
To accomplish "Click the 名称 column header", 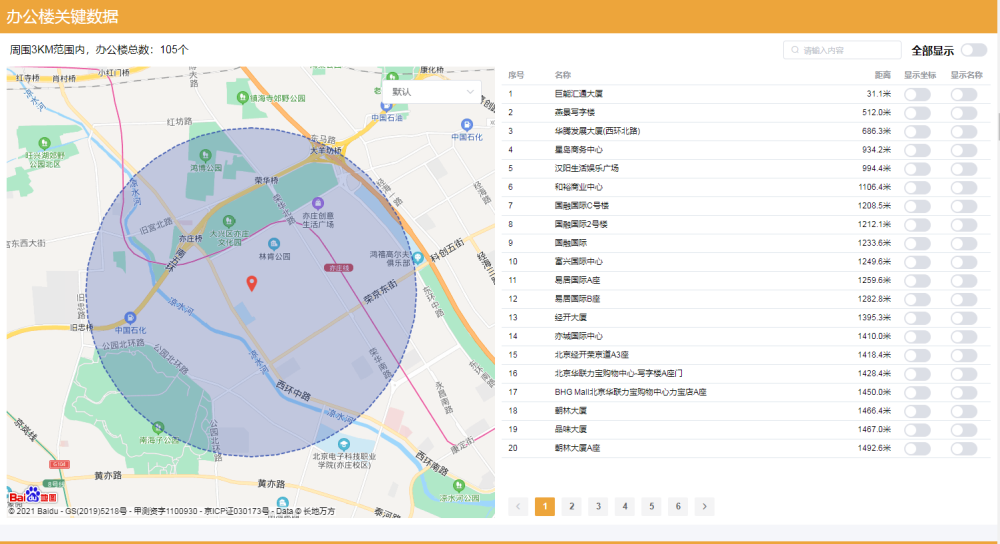I will pos(562,75).
